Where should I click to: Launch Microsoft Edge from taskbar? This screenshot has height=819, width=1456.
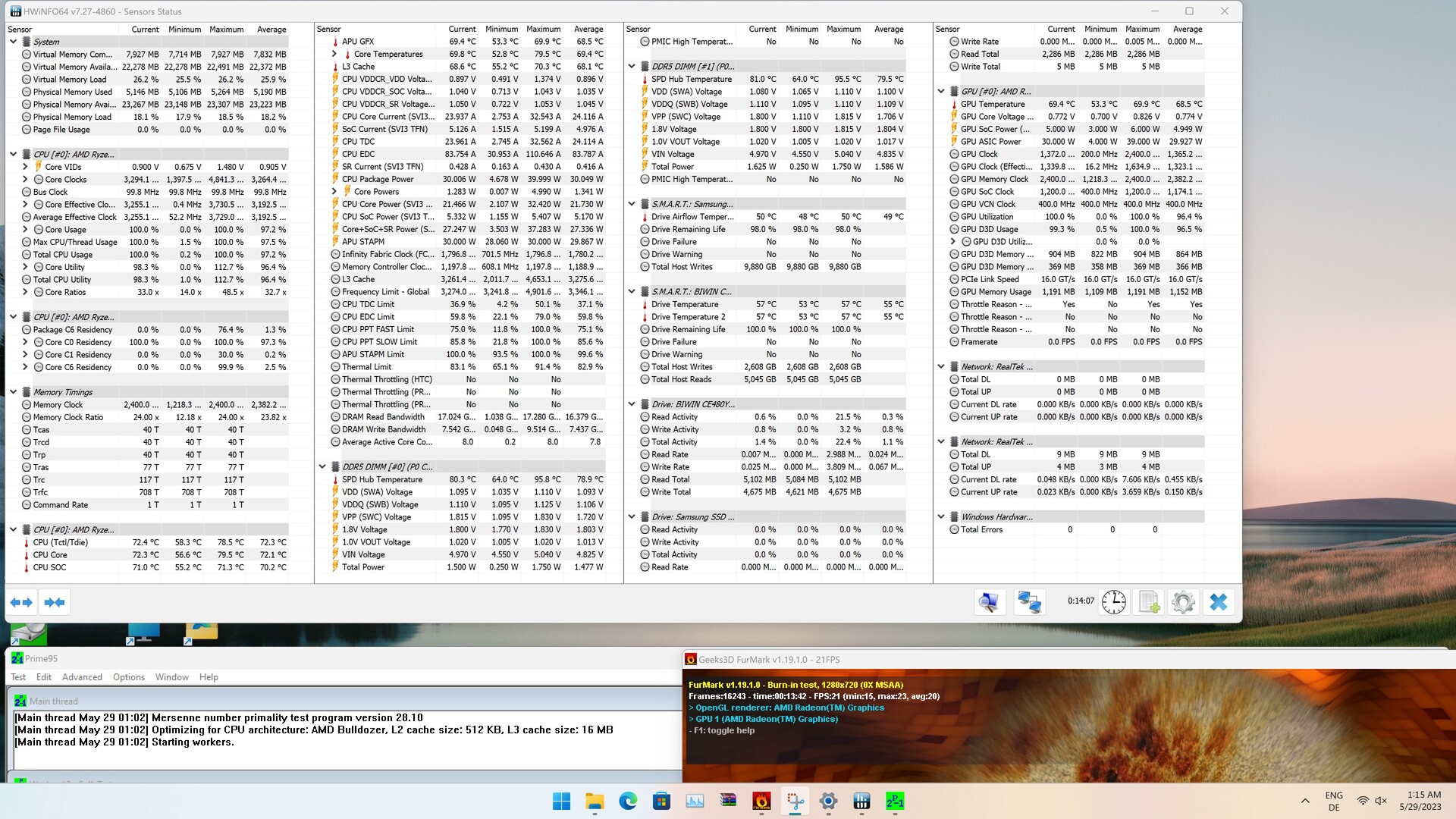pyautogui.click(x=628, y=801)
